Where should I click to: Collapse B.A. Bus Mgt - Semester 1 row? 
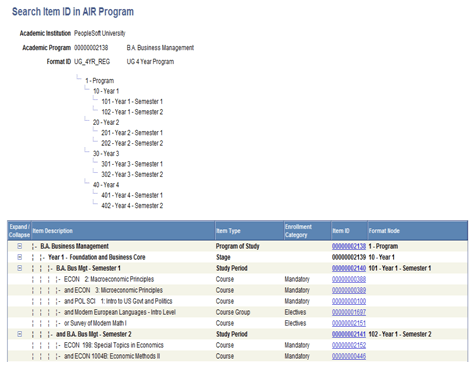(x=20, y=268)
